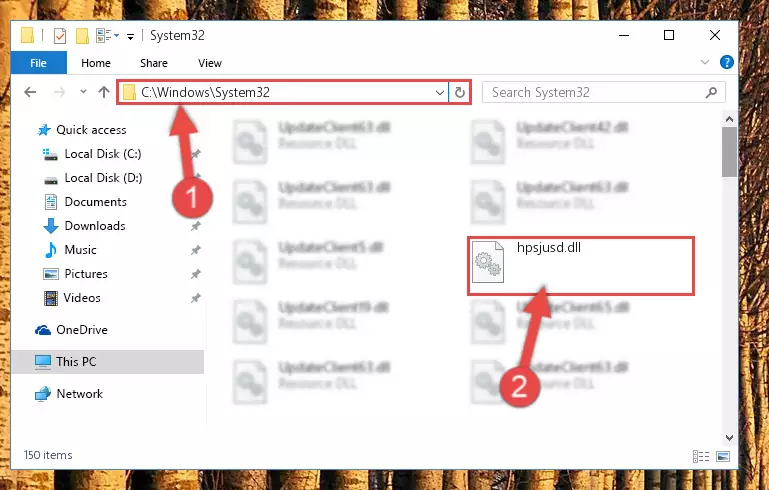Open the address bar history dropdown
769x490 pixels.
pos(439,92)
